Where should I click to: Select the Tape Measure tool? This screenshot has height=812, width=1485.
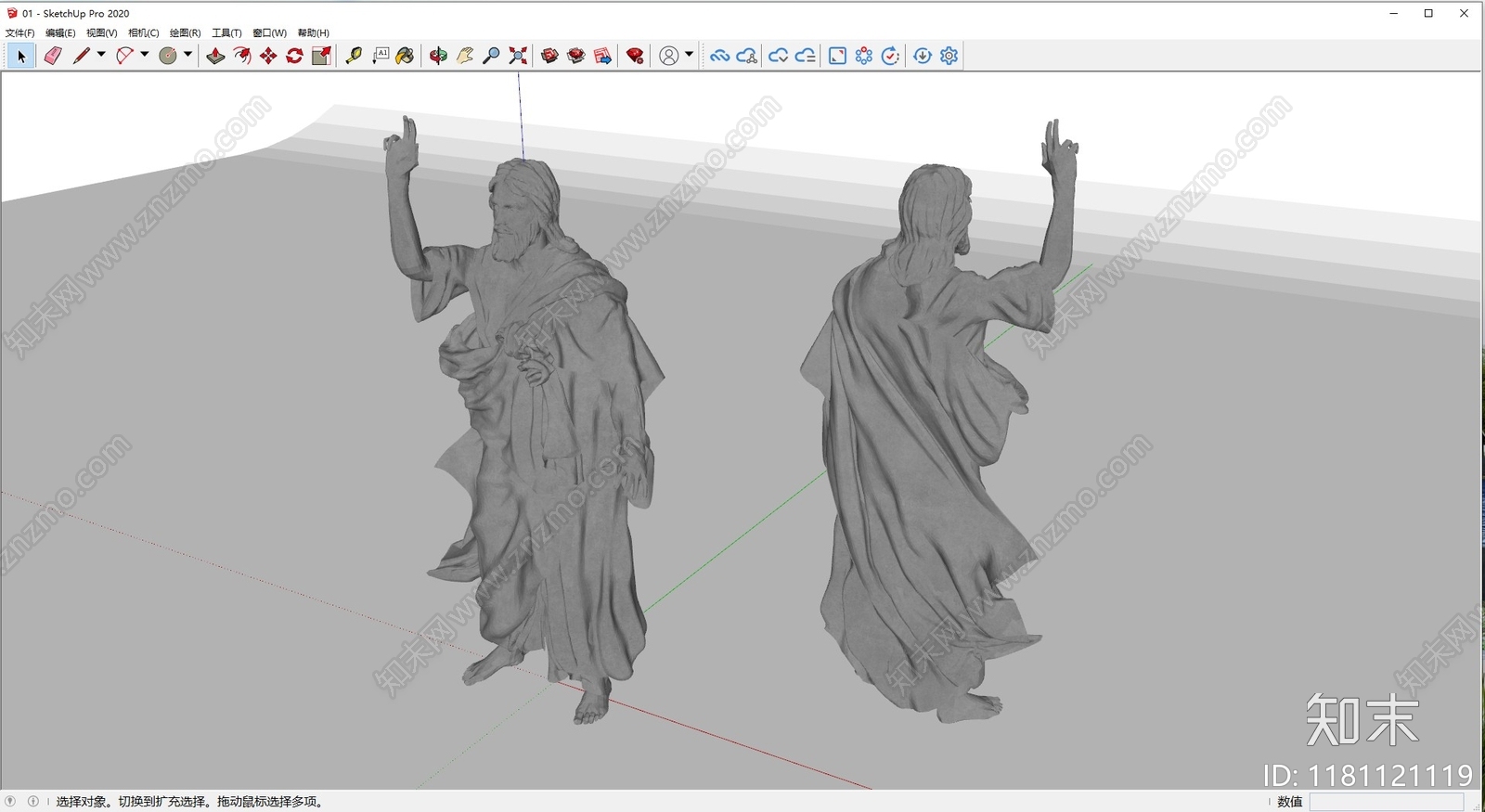tap(354, 56)
